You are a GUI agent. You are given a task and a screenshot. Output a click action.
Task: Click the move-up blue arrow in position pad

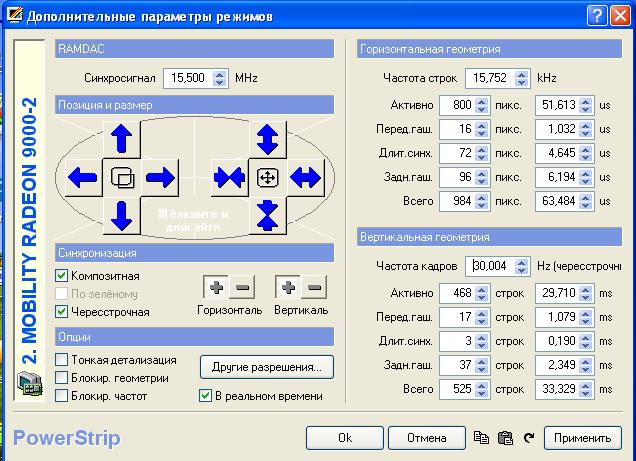122,139
